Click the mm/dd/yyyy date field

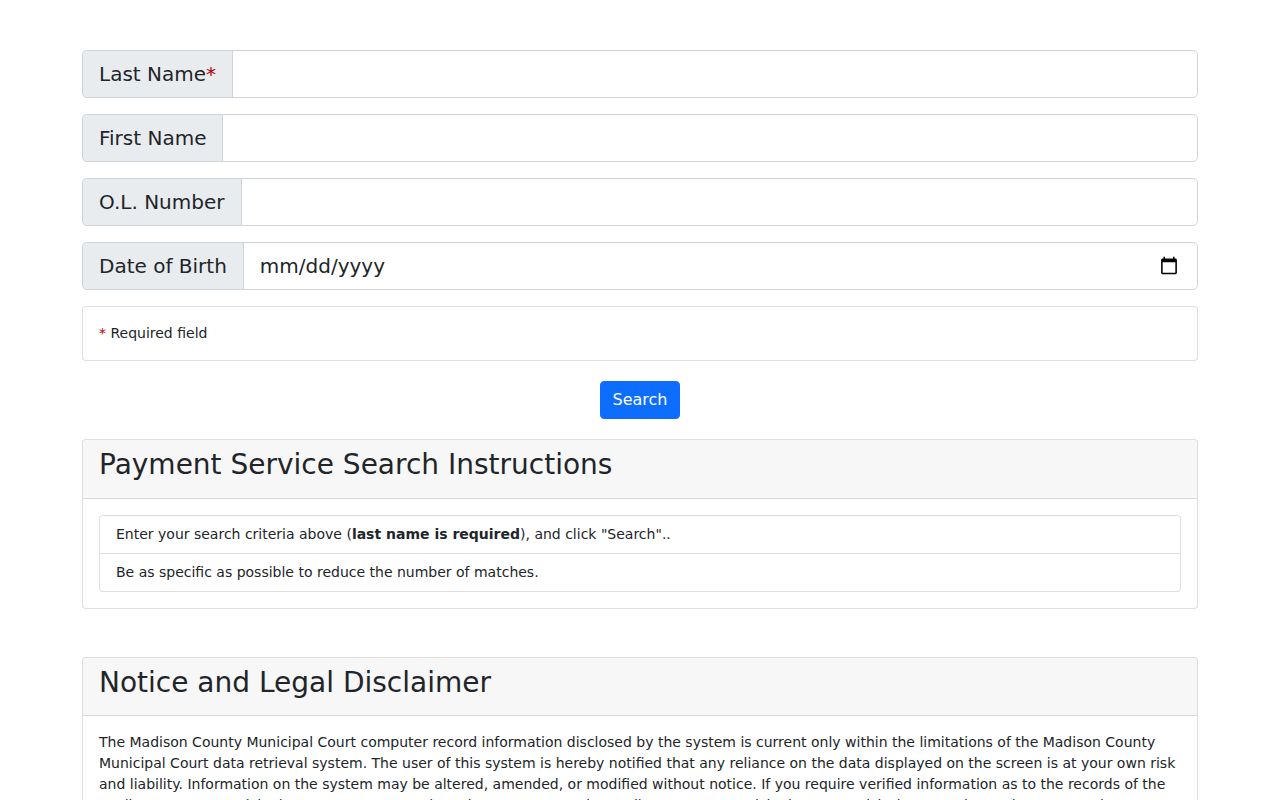tap(720, 266)
